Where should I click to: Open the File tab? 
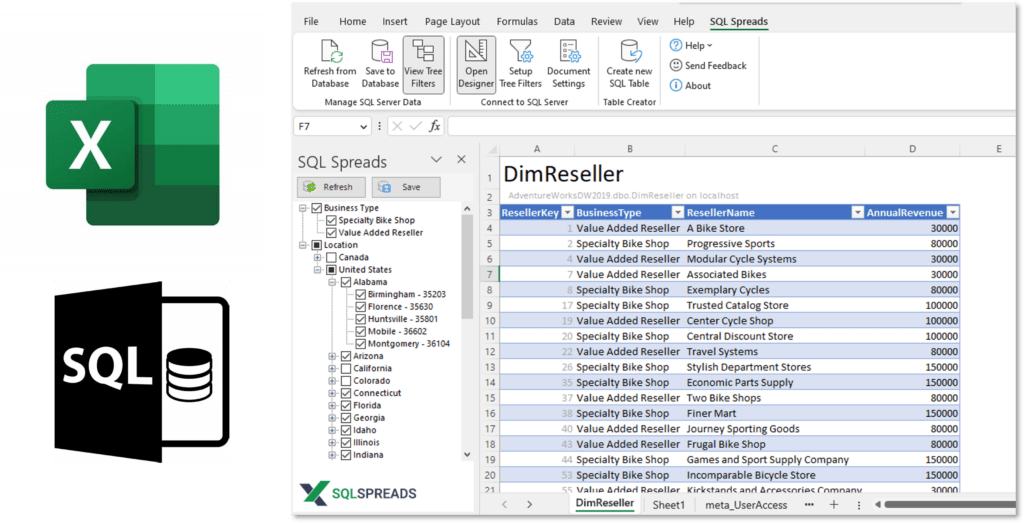(x=311, y=22)
